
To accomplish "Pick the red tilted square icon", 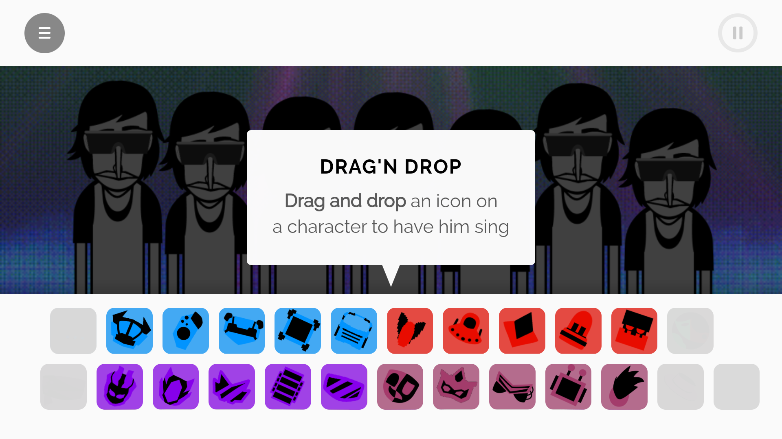I will 522,331.
